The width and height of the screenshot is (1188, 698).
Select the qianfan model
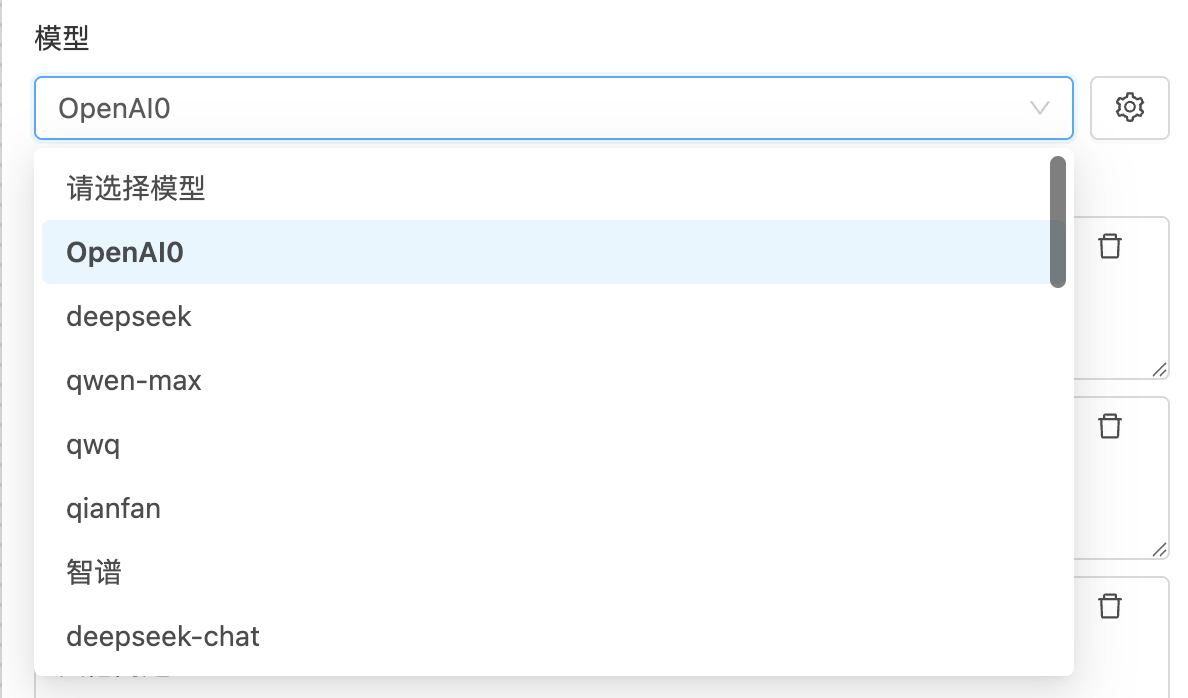point(113,508)
